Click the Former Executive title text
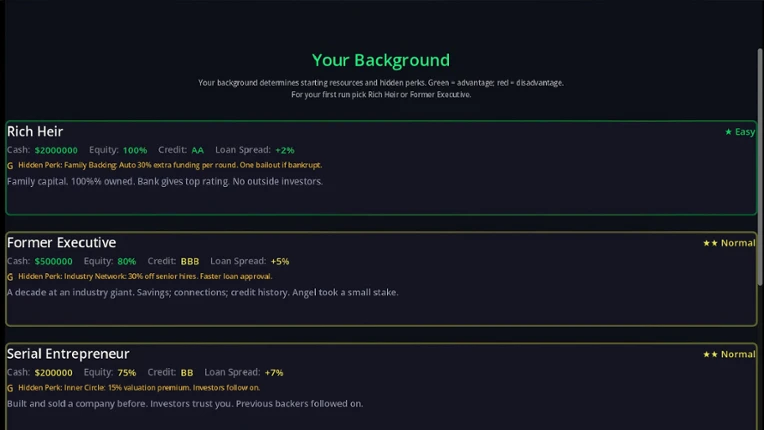 pos(61,243)
